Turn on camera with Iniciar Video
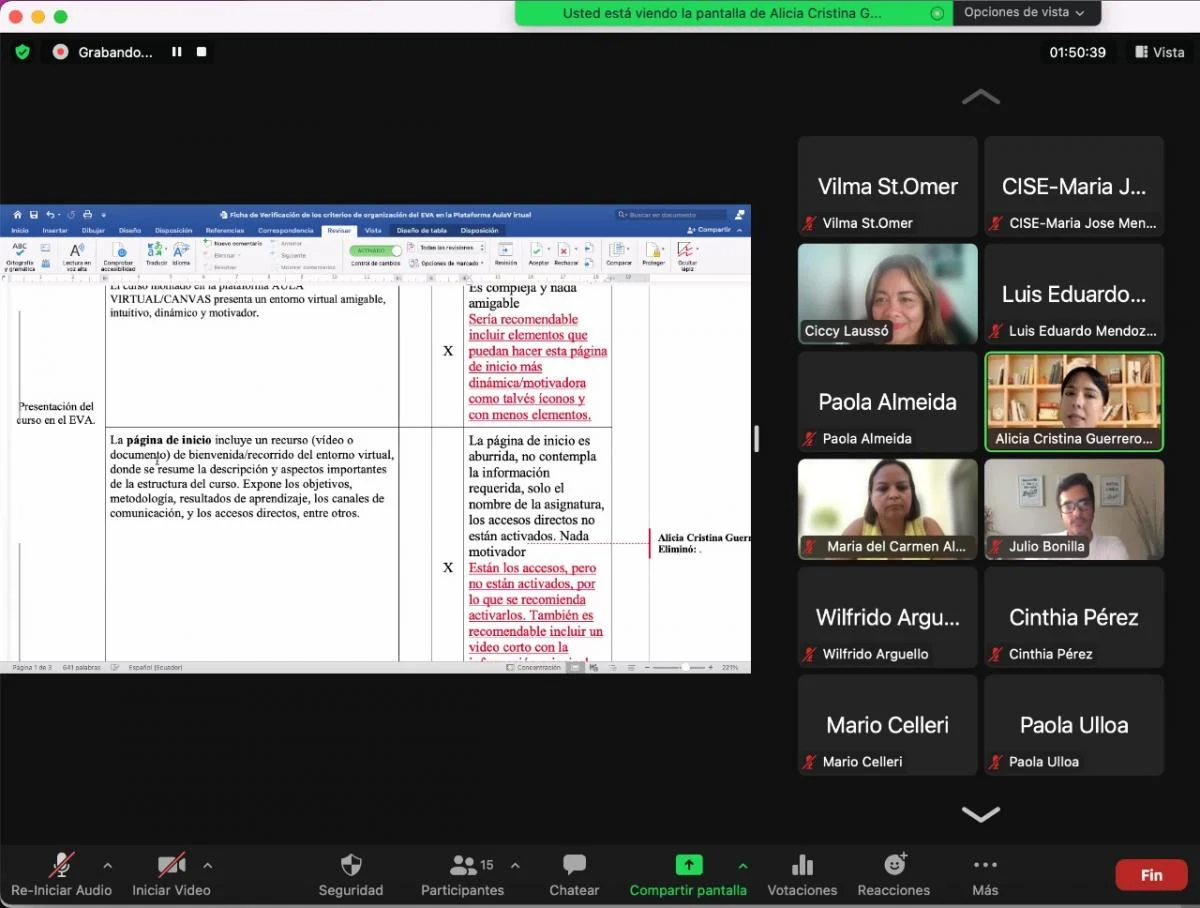This screenshot has height=908, width=1200. 171,875
